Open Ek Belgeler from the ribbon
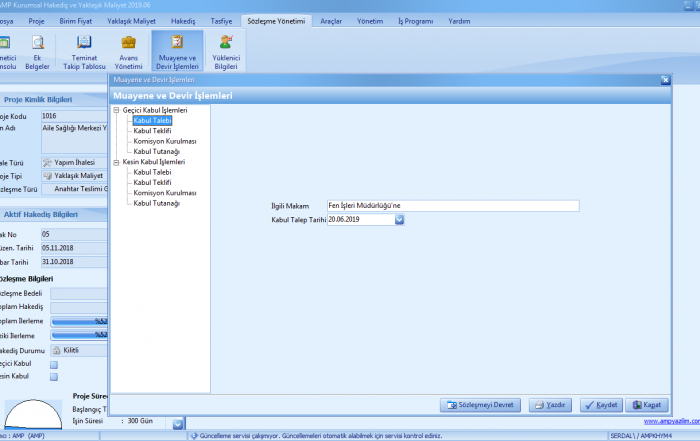Image resolution: width=700 pixels, height=441 pixels. pyautogui.click(x=39, y=51)
